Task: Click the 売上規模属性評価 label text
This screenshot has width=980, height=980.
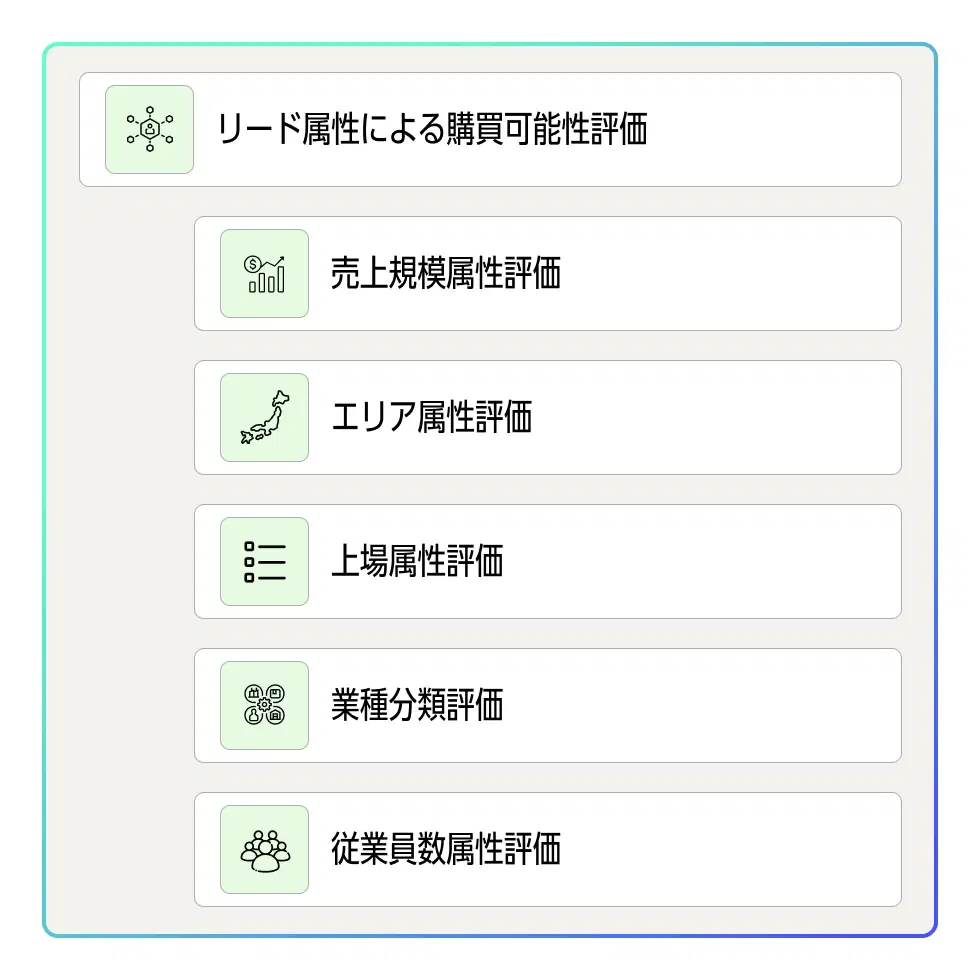Action: click(445, 274)
